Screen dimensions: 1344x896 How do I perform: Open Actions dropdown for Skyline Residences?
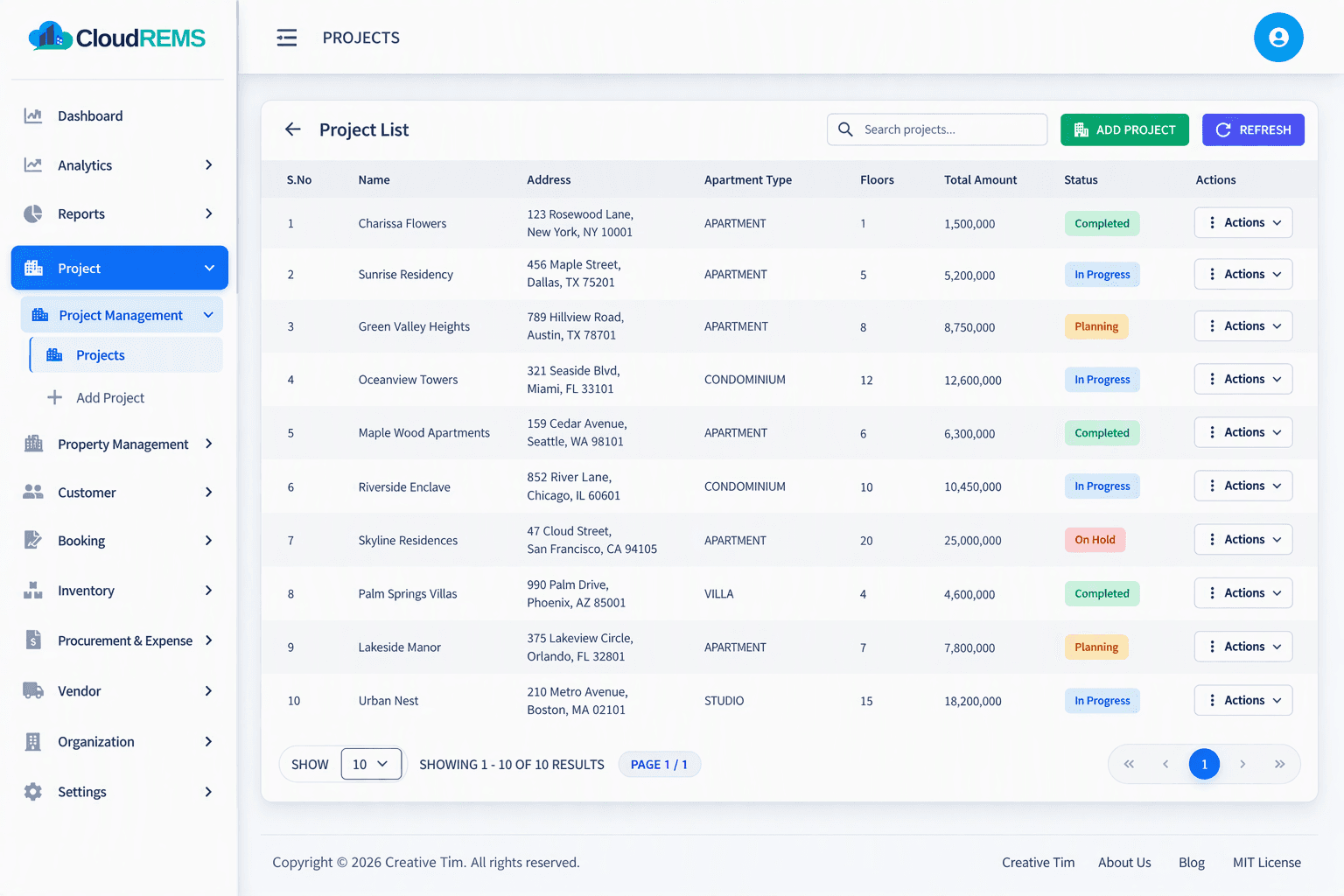pyautogui.click(x=1243, y=539)
